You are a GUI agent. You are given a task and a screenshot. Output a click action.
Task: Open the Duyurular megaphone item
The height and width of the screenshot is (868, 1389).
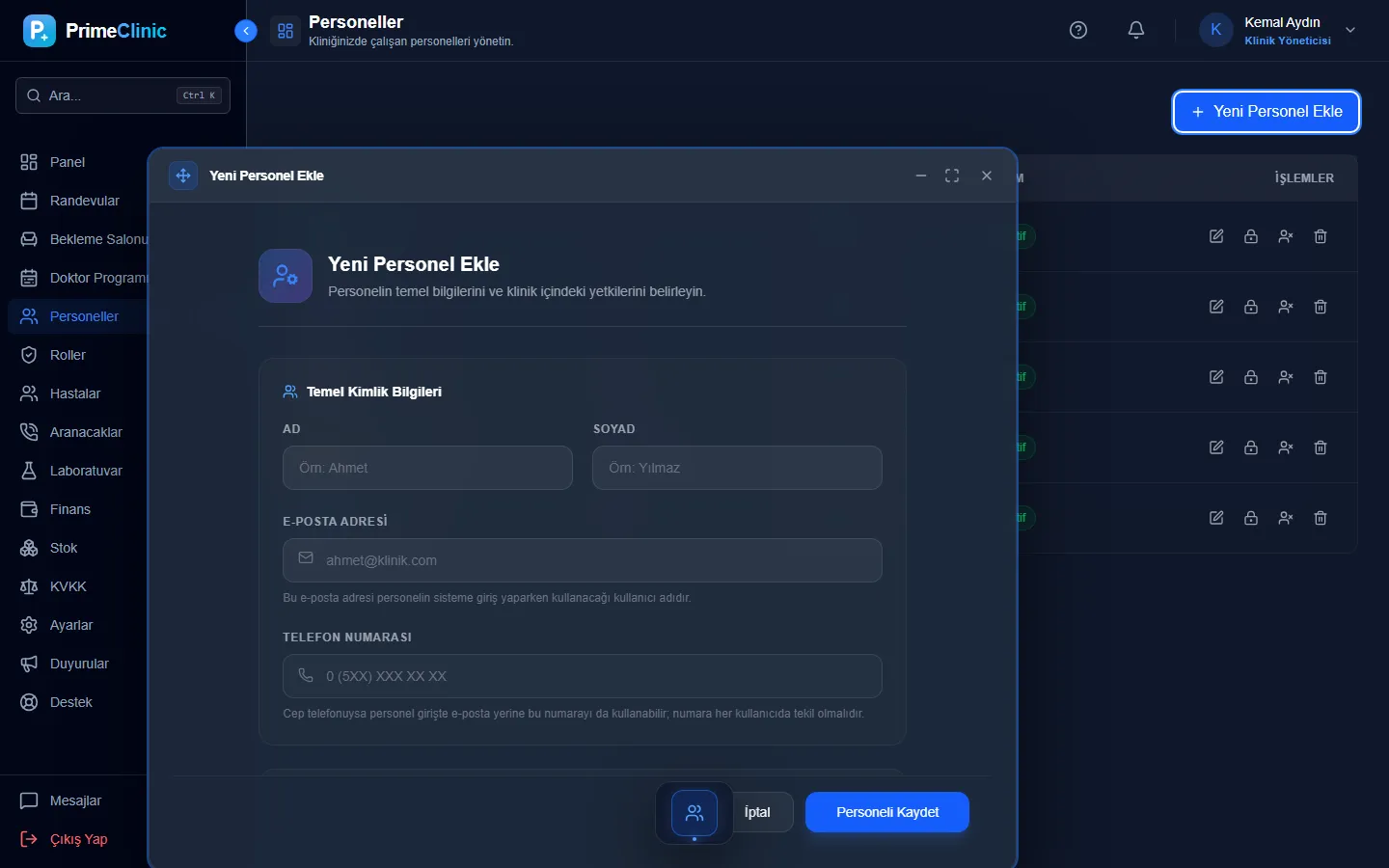click(78, 664)
